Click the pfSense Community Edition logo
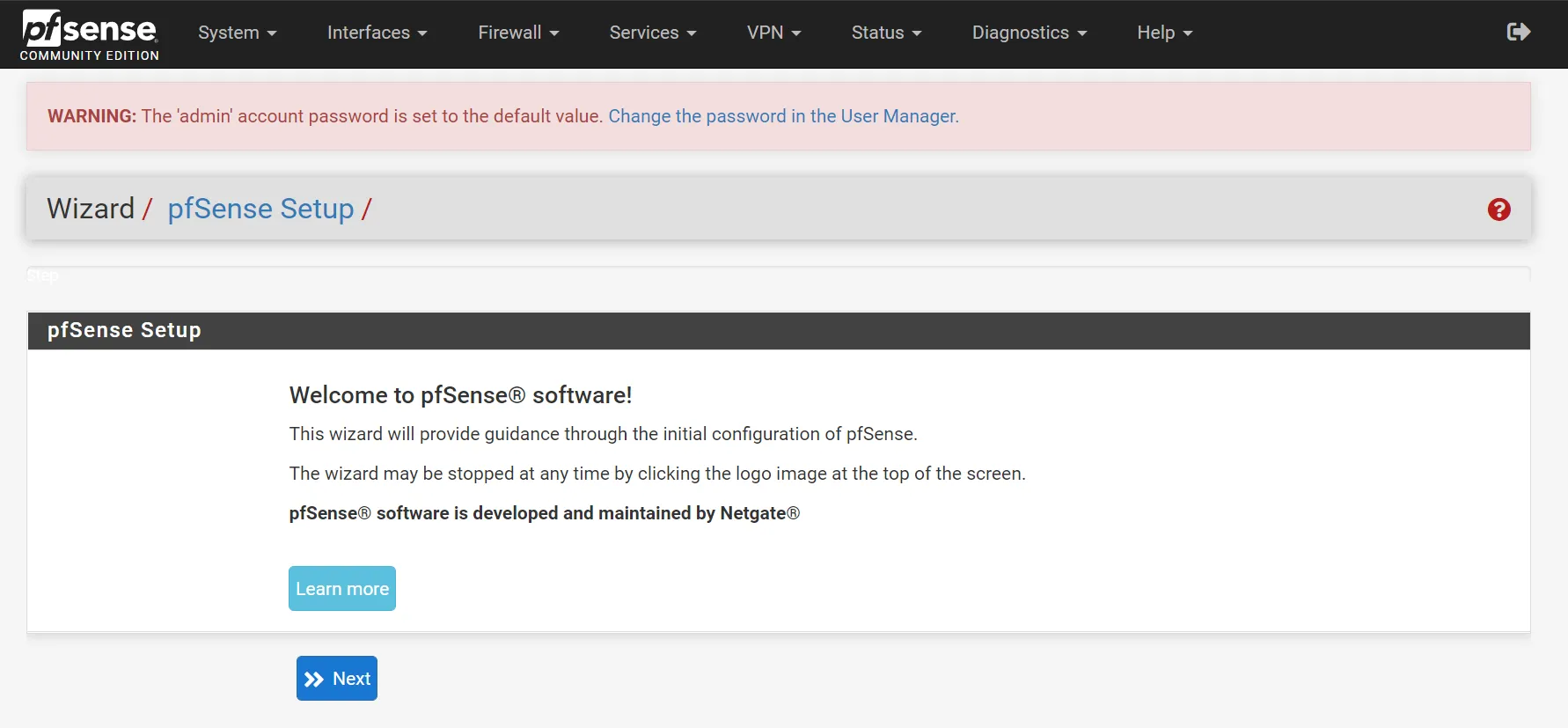The width and height of the screenshot is (1568, 728). (90, 35)
